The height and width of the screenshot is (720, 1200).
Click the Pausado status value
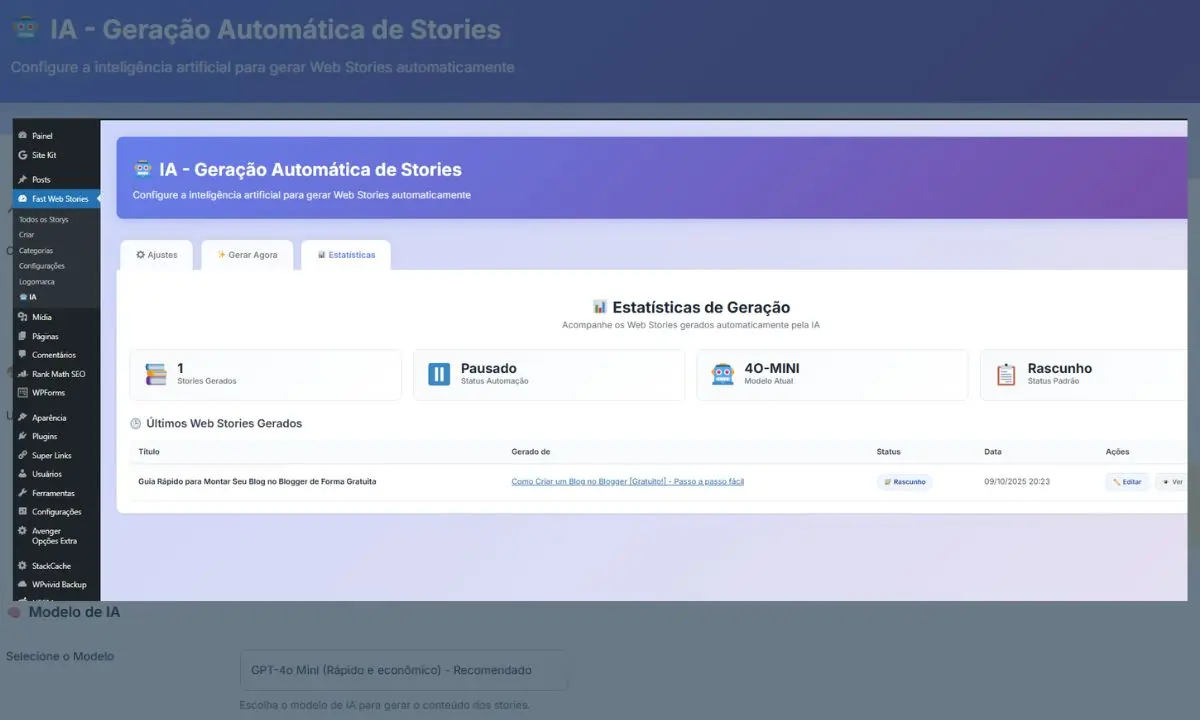coord(489,368)
